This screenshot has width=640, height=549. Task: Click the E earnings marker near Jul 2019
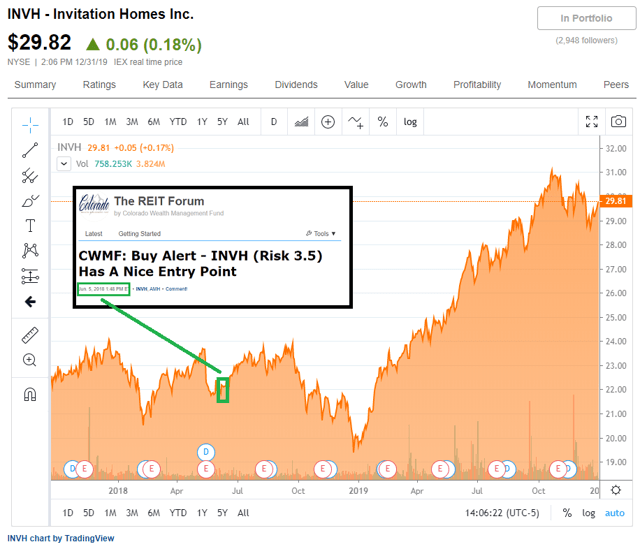pyautogui.click(x=496, y=469)
